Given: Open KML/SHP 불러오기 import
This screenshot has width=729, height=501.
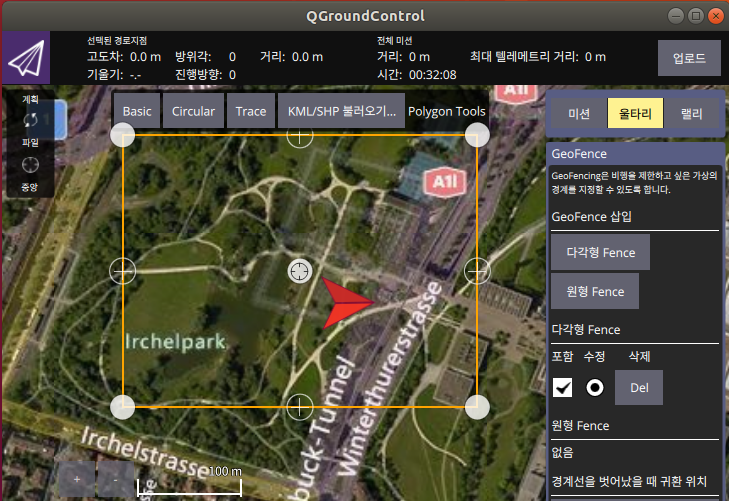Looking at the screenshot, I should (x=341, y=111).
